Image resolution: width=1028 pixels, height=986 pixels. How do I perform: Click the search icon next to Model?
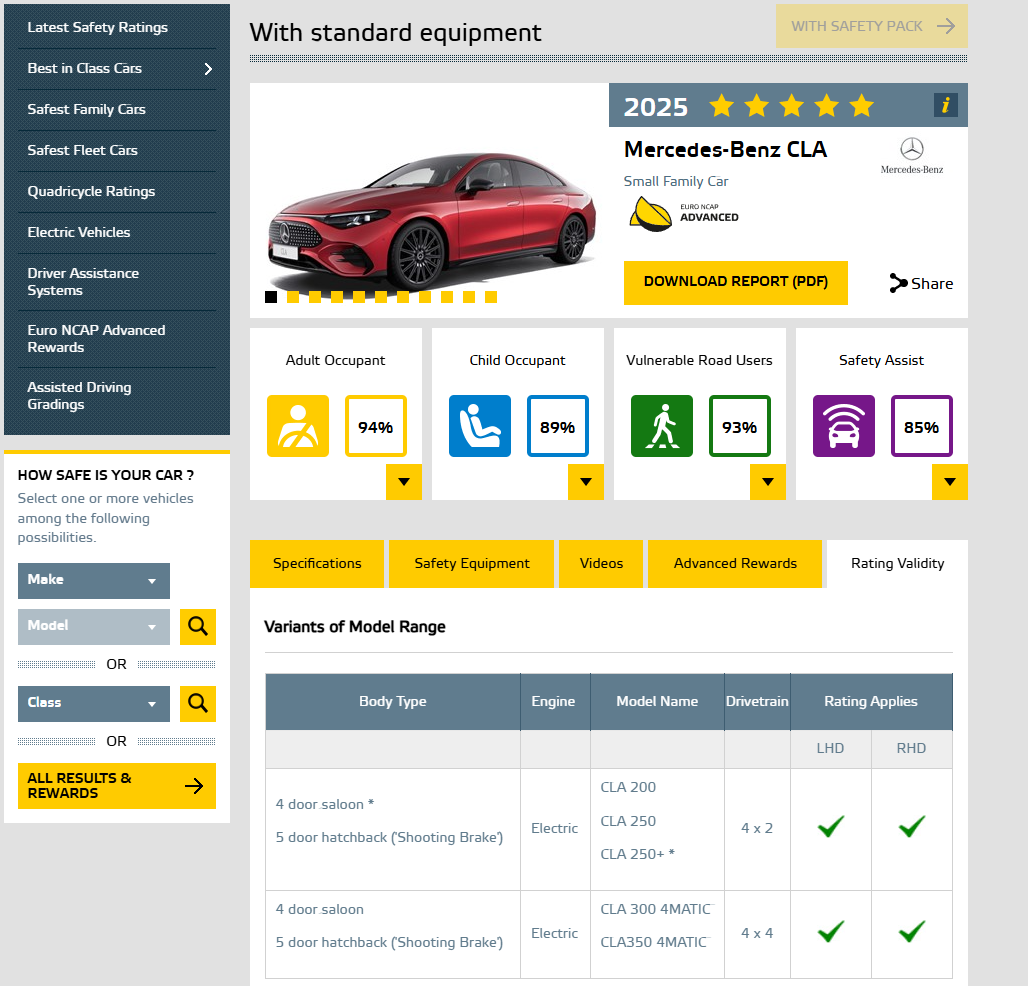pyautogui.click(x=198, y=627)
